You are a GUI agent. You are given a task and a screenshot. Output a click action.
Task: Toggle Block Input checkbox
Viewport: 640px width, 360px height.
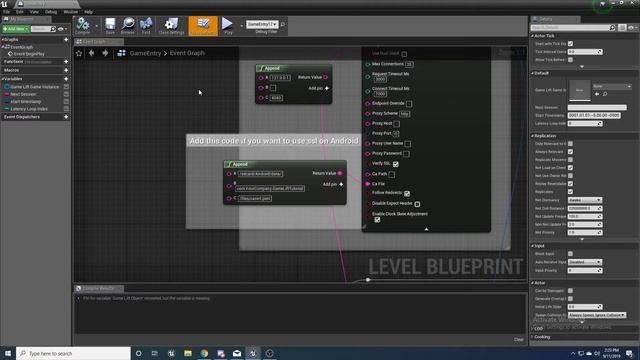click(x=570, y=254)
